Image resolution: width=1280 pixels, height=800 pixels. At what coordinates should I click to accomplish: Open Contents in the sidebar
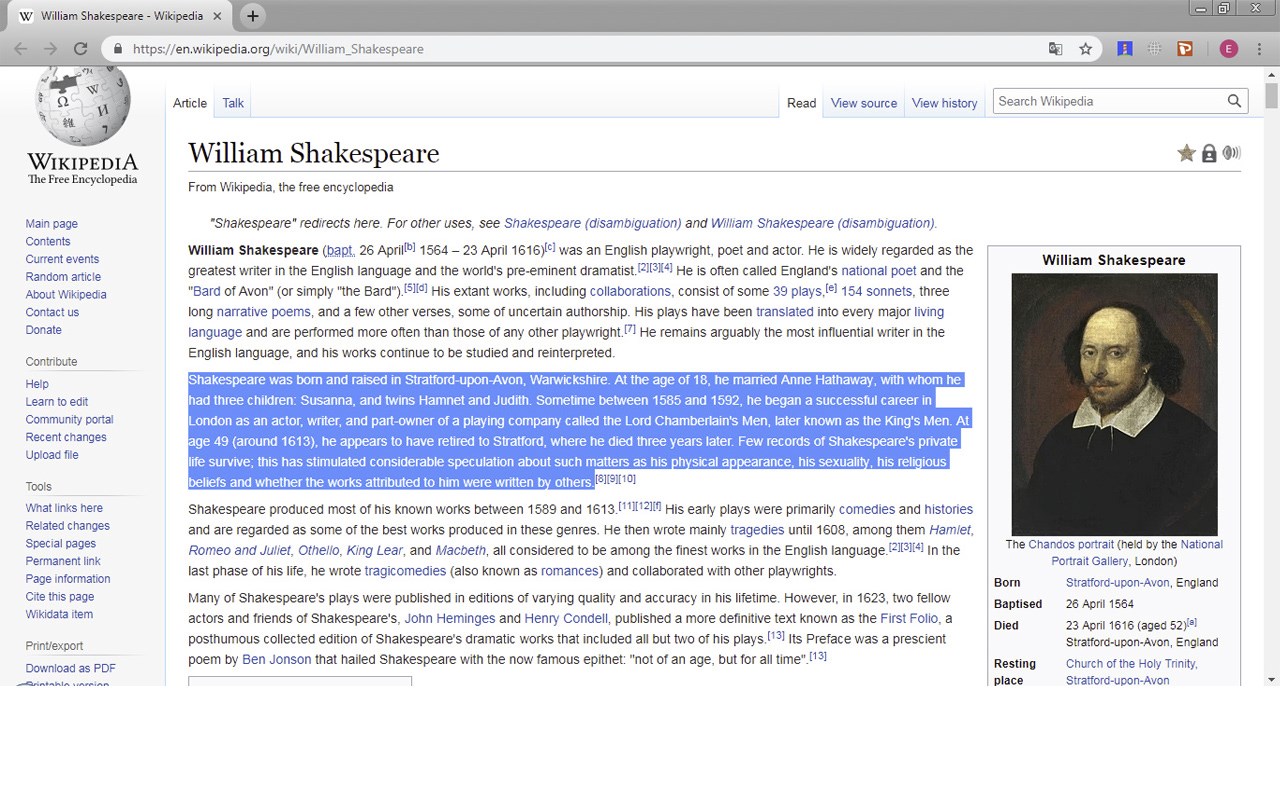48,242
